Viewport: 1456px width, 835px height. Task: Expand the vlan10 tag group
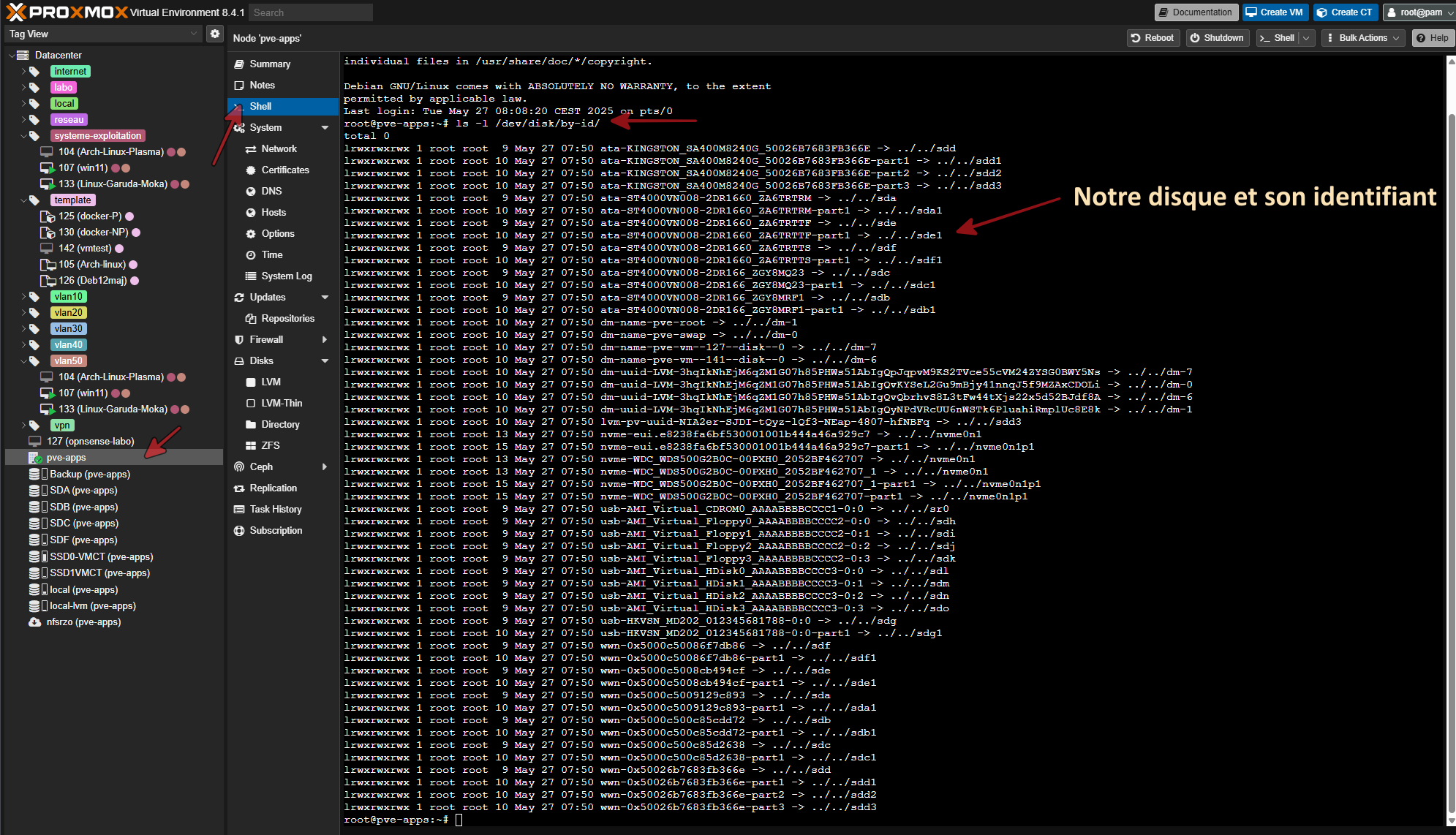point(23,297)
